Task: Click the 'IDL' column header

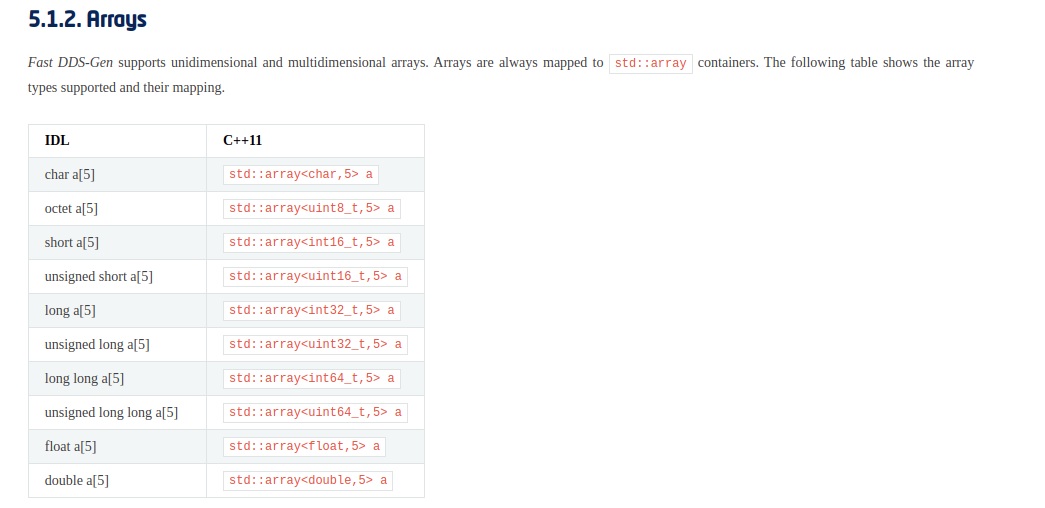Action: [x=117, y=141]
